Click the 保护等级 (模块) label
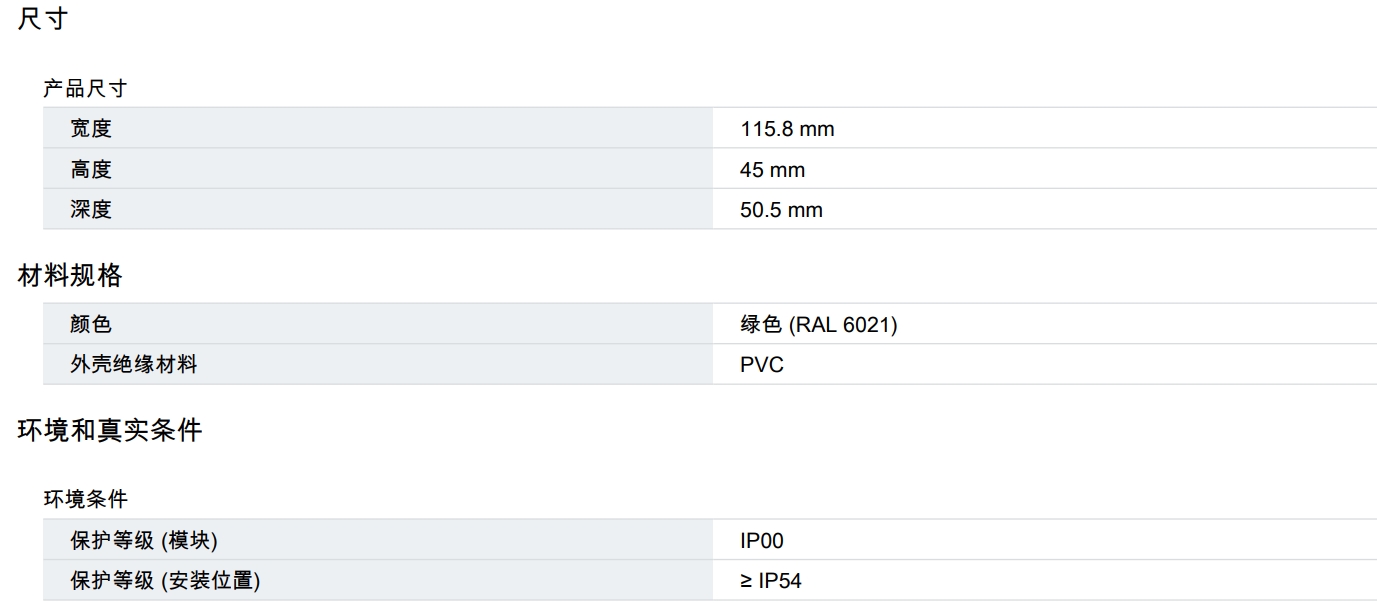The height and width of the screenshot is (603, 1377). point(143,541)
